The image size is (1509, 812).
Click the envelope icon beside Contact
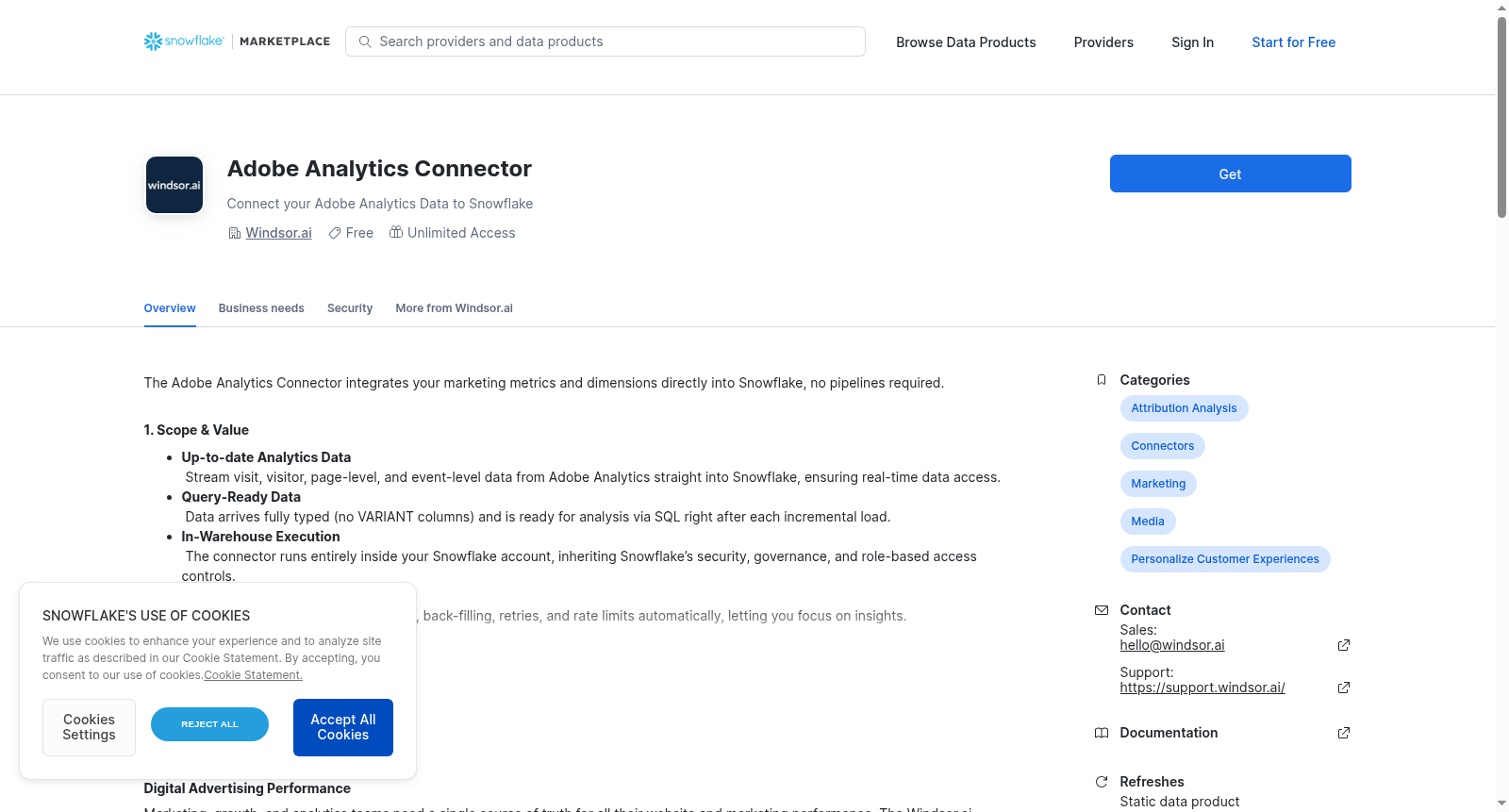tap(1102, 610)
